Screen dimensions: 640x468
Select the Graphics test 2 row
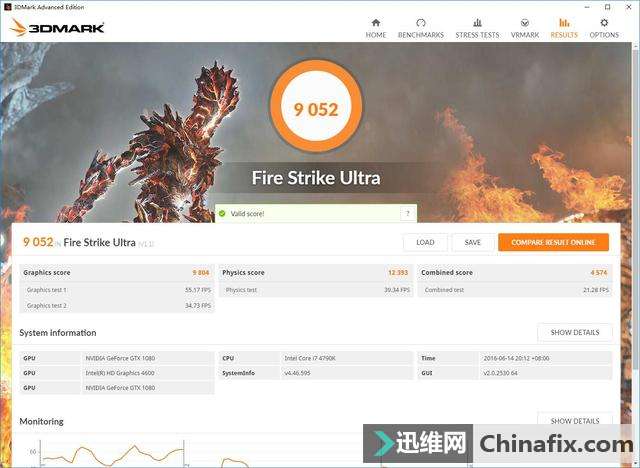116,306
